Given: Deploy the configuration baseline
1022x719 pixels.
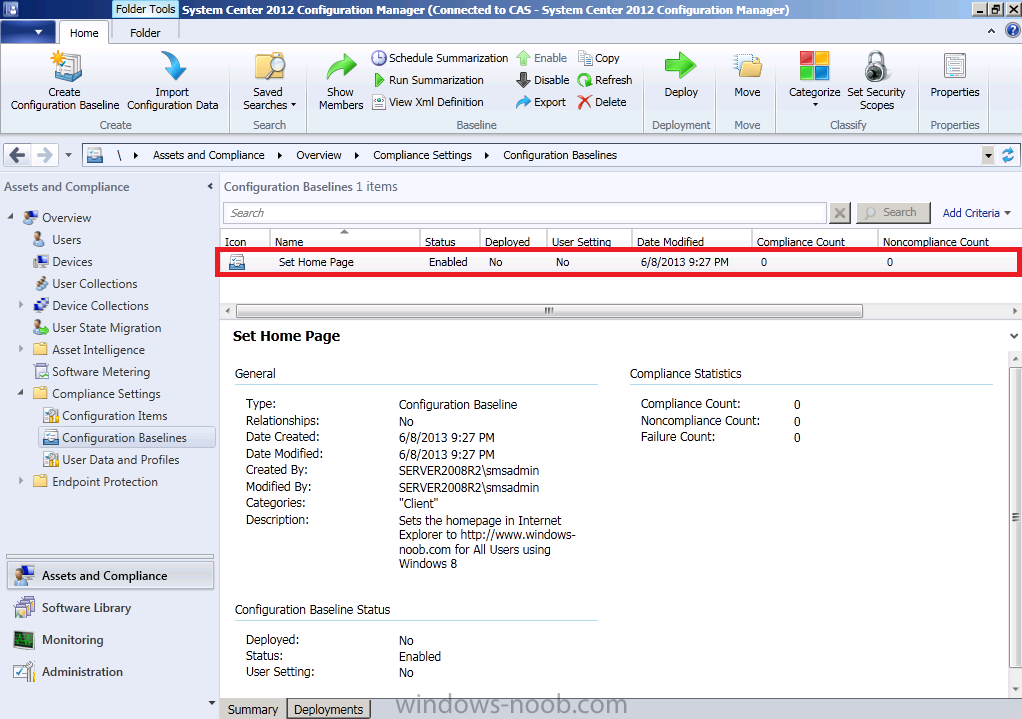Looking at the screenshot, I should 681,74.
